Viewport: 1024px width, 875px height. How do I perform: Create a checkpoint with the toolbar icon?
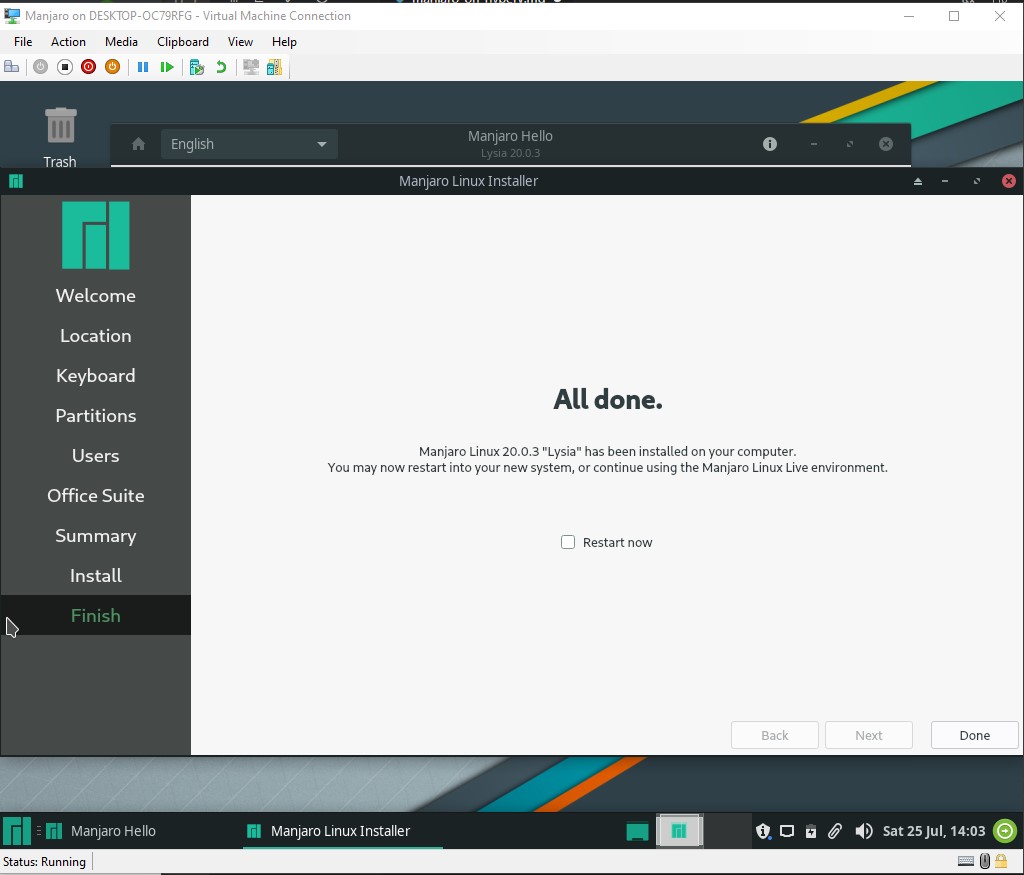197,67
